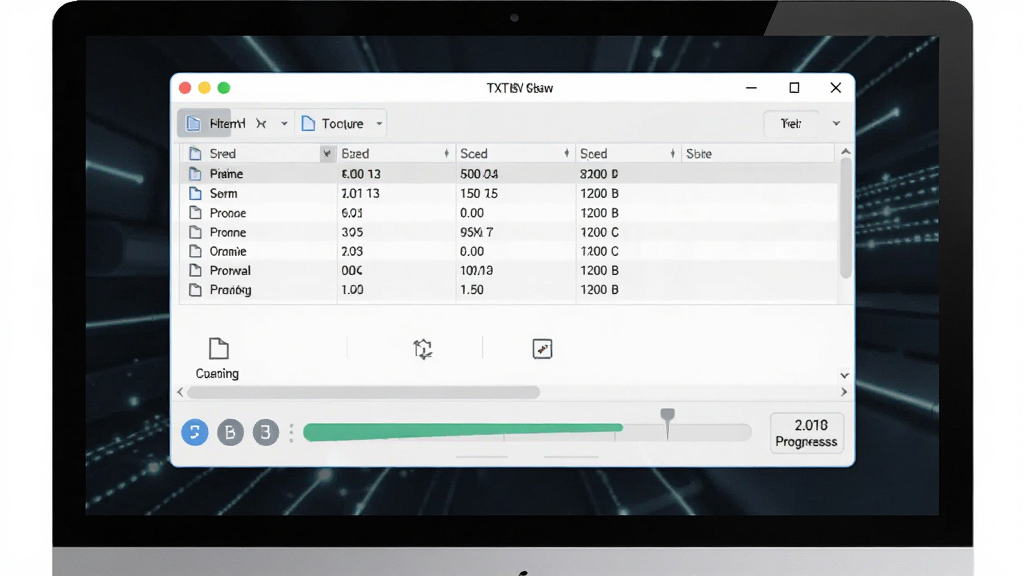Click the horizontal scrollbar thumb under the table
Viewport: 1024px width, 576px height.
[364, 392]
